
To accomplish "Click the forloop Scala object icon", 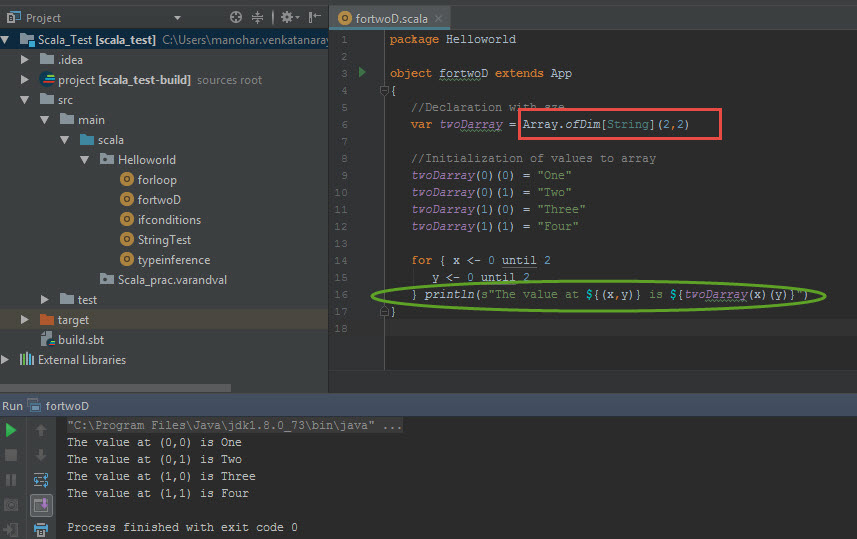I will [127, 179].
